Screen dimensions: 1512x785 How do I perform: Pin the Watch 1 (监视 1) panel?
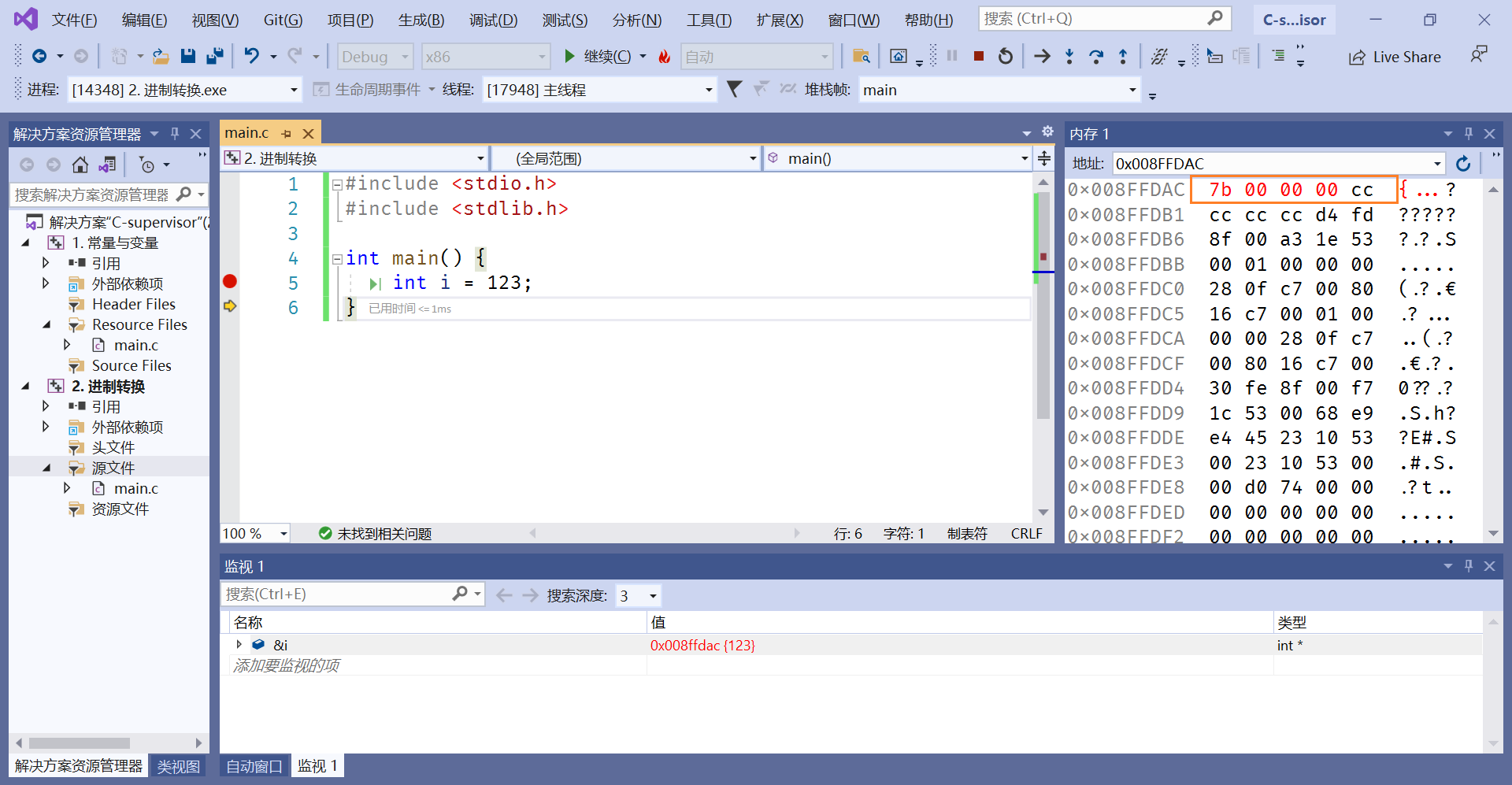point(1469,566)
